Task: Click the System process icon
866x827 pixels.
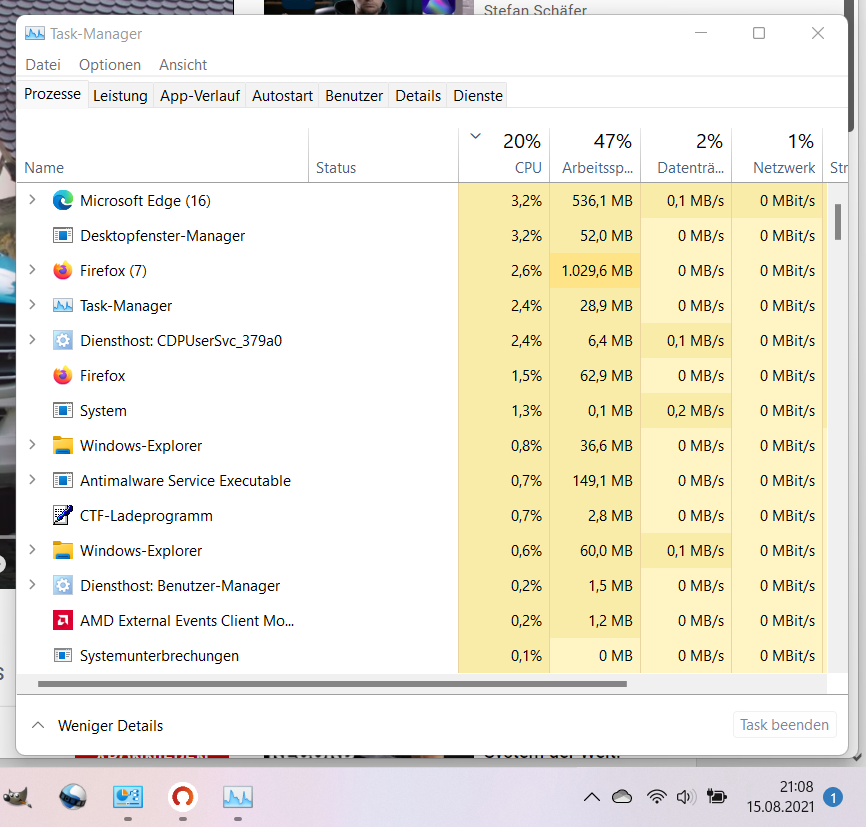Action: pyautogui.click(x=62, y=410)
